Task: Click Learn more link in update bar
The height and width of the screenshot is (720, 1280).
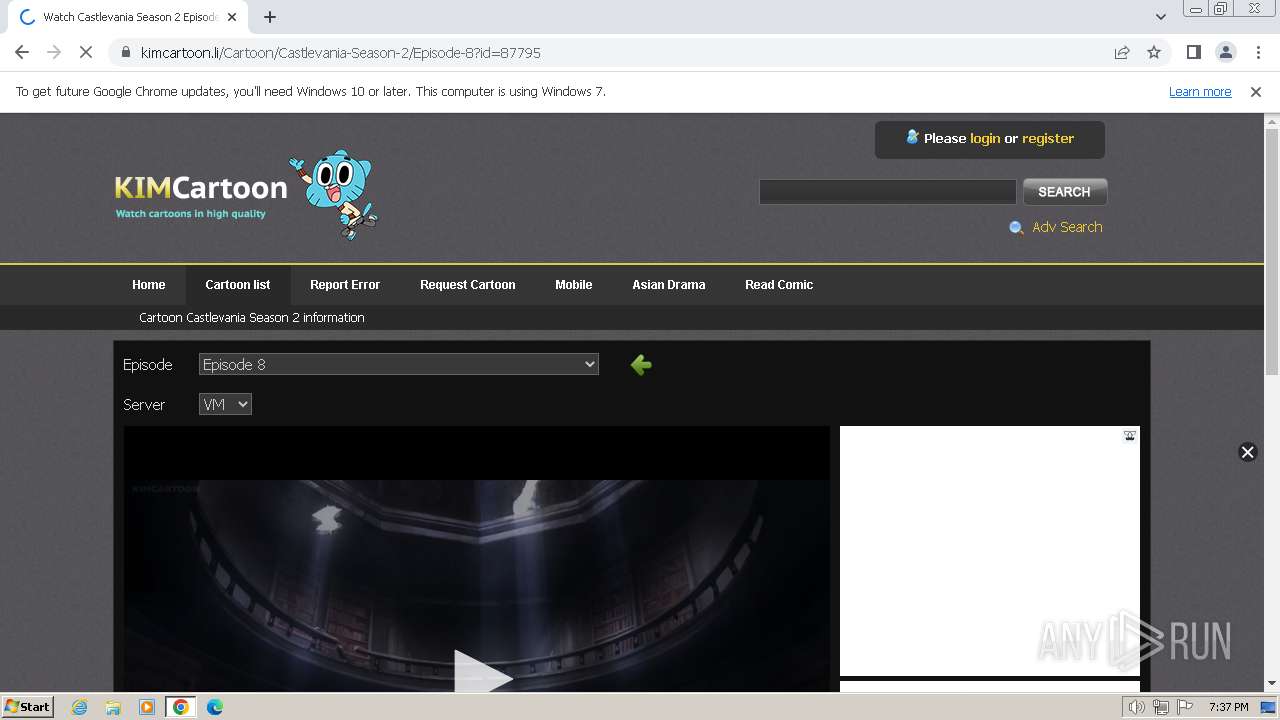Action: click(1200, 92)
